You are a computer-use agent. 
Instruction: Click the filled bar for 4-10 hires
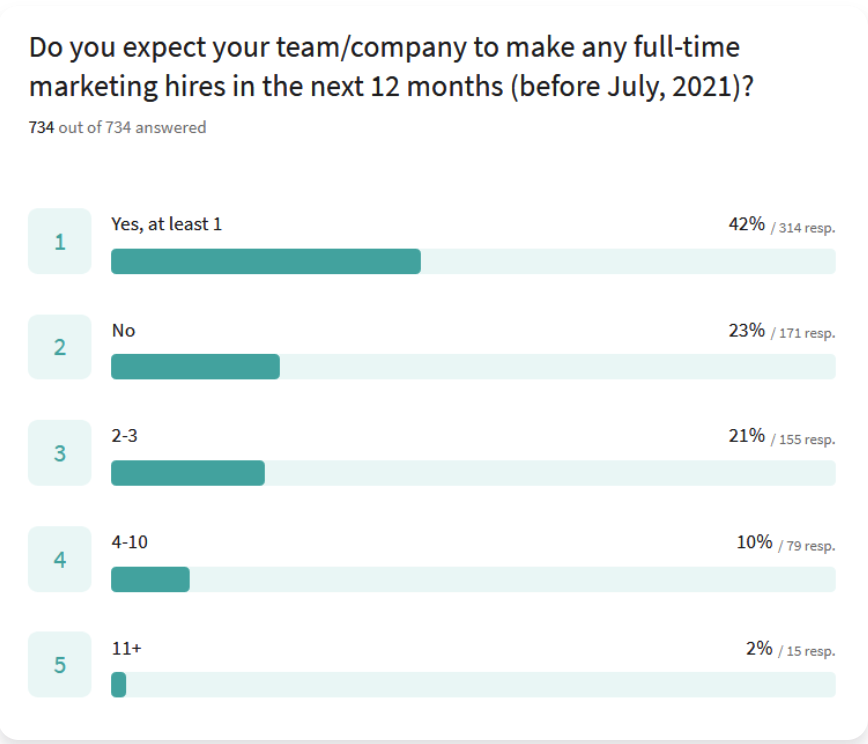click(x=150, y=579)
